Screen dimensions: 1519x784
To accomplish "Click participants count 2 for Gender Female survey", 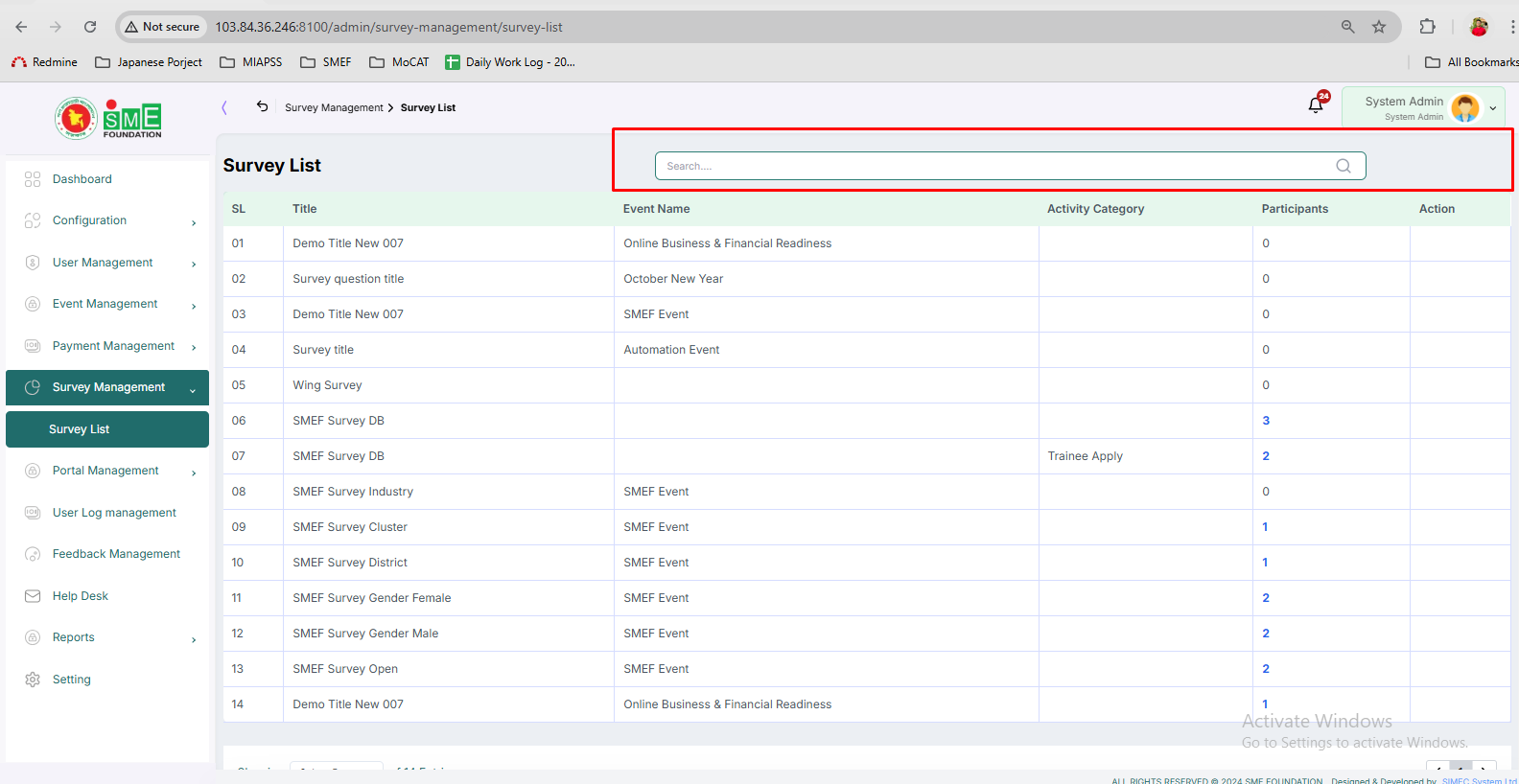I will coord(1266,598).
